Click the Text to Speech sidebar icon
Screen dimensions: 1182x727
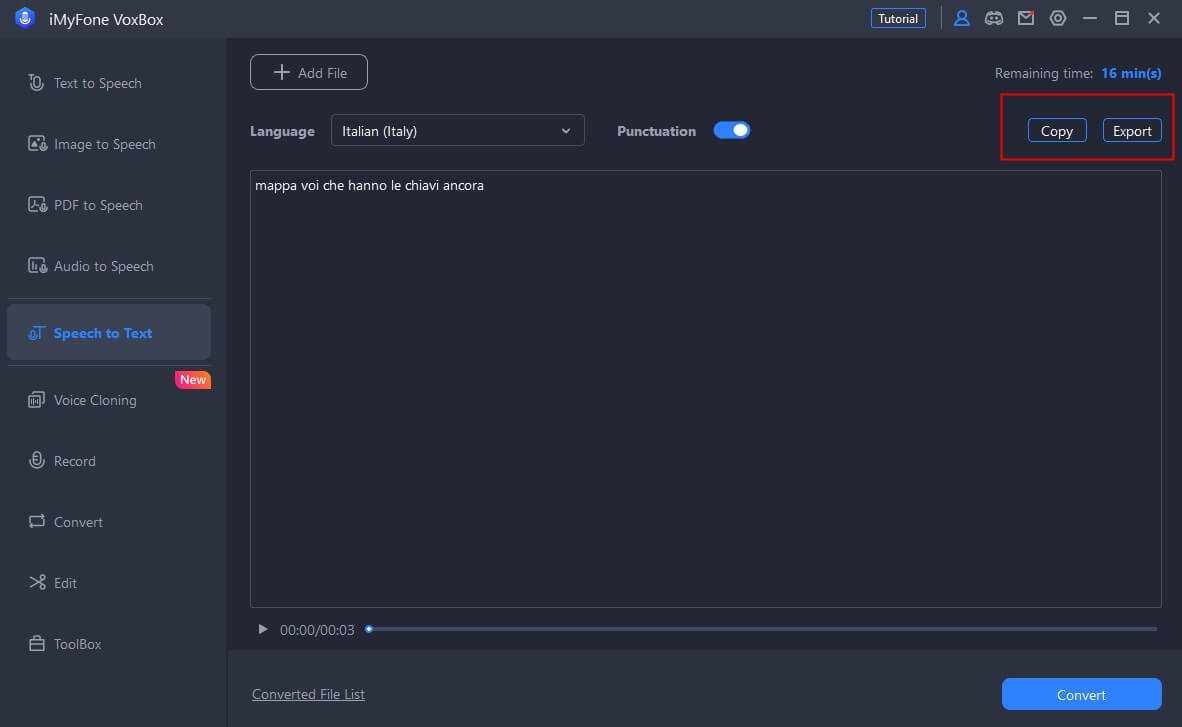click(x=36, y=82)
